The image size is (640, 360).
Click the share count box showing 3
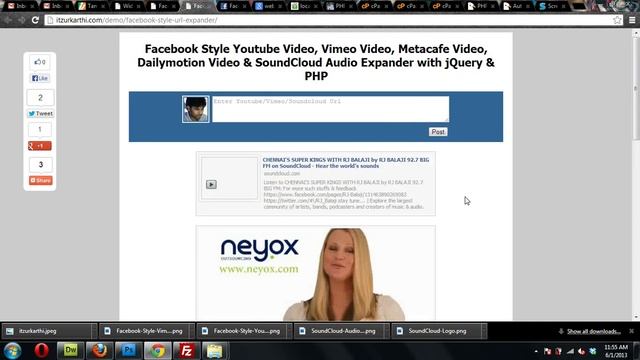coord(40,164)
